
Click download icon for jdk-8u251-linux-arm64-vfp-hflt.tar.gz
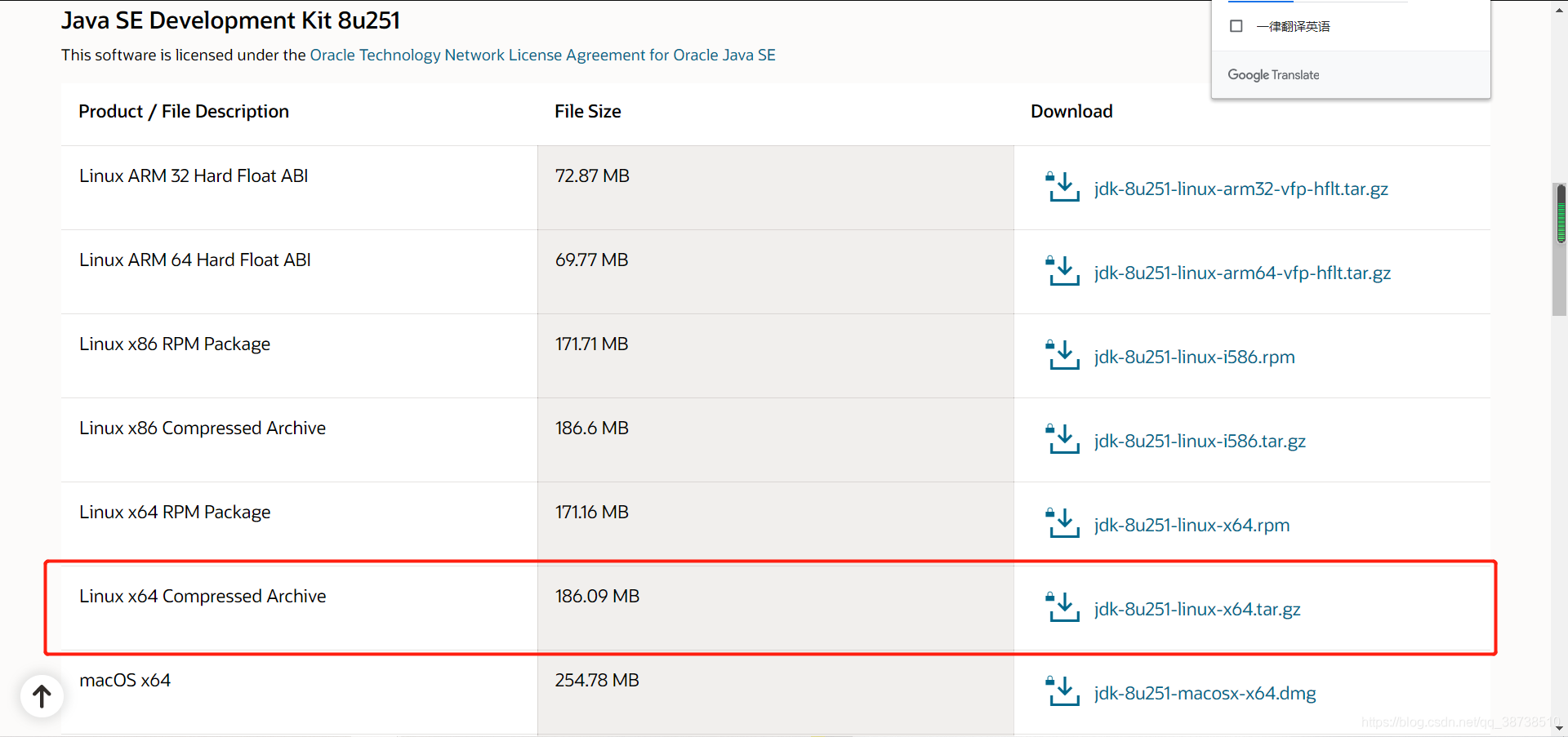click(x=1062, y=271)
